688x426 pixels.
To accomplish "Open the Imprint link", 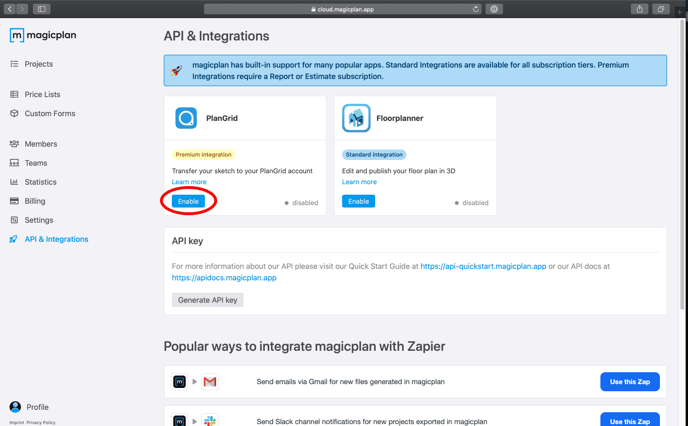I will (x=17, y=422).
